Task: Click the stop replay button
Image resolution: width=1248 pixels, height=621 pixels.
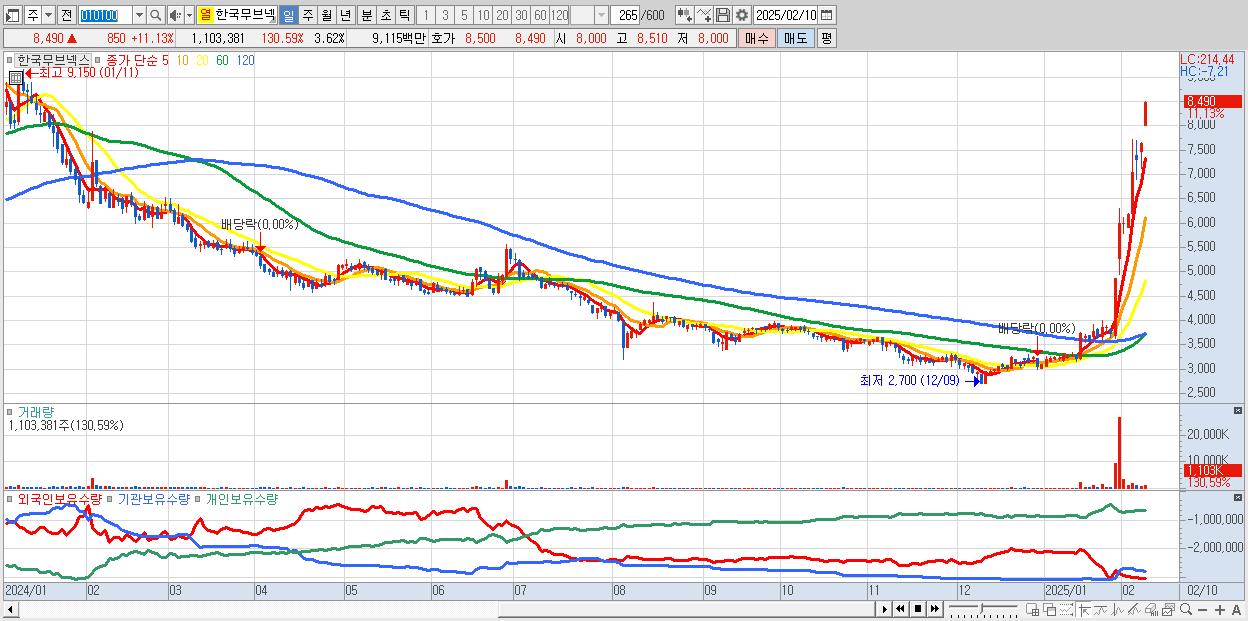Action: click(x=918, y=609)
